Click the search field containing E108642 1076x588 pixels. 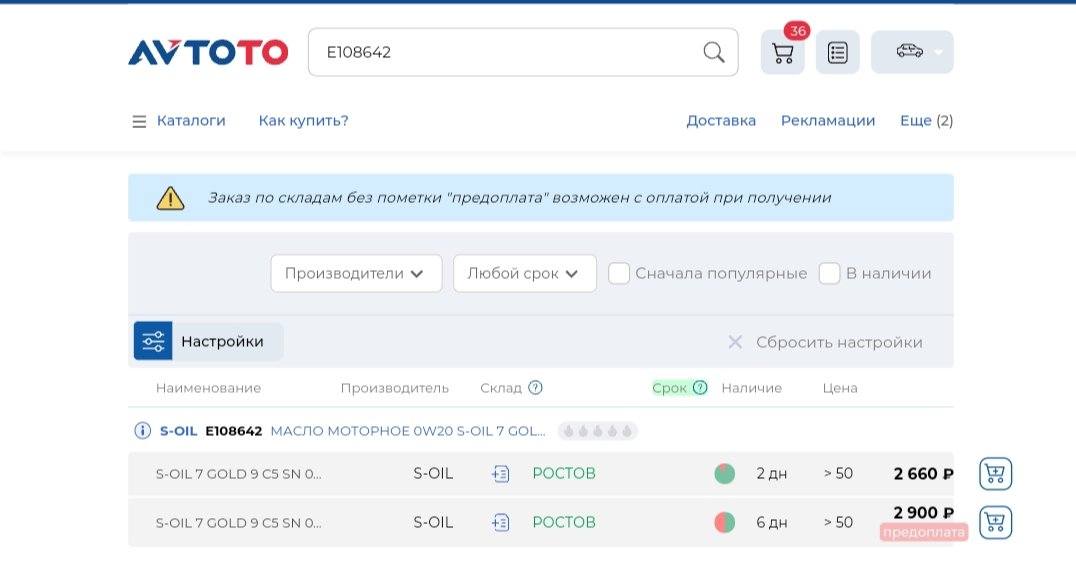(523, 52)
